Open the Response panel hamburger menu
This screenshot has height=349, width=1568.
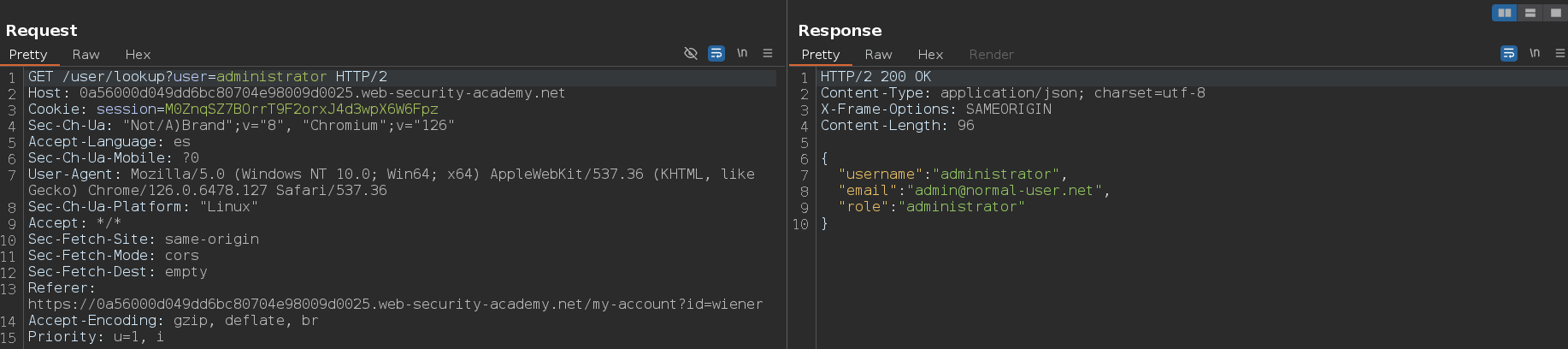(x=1559, y=54)
